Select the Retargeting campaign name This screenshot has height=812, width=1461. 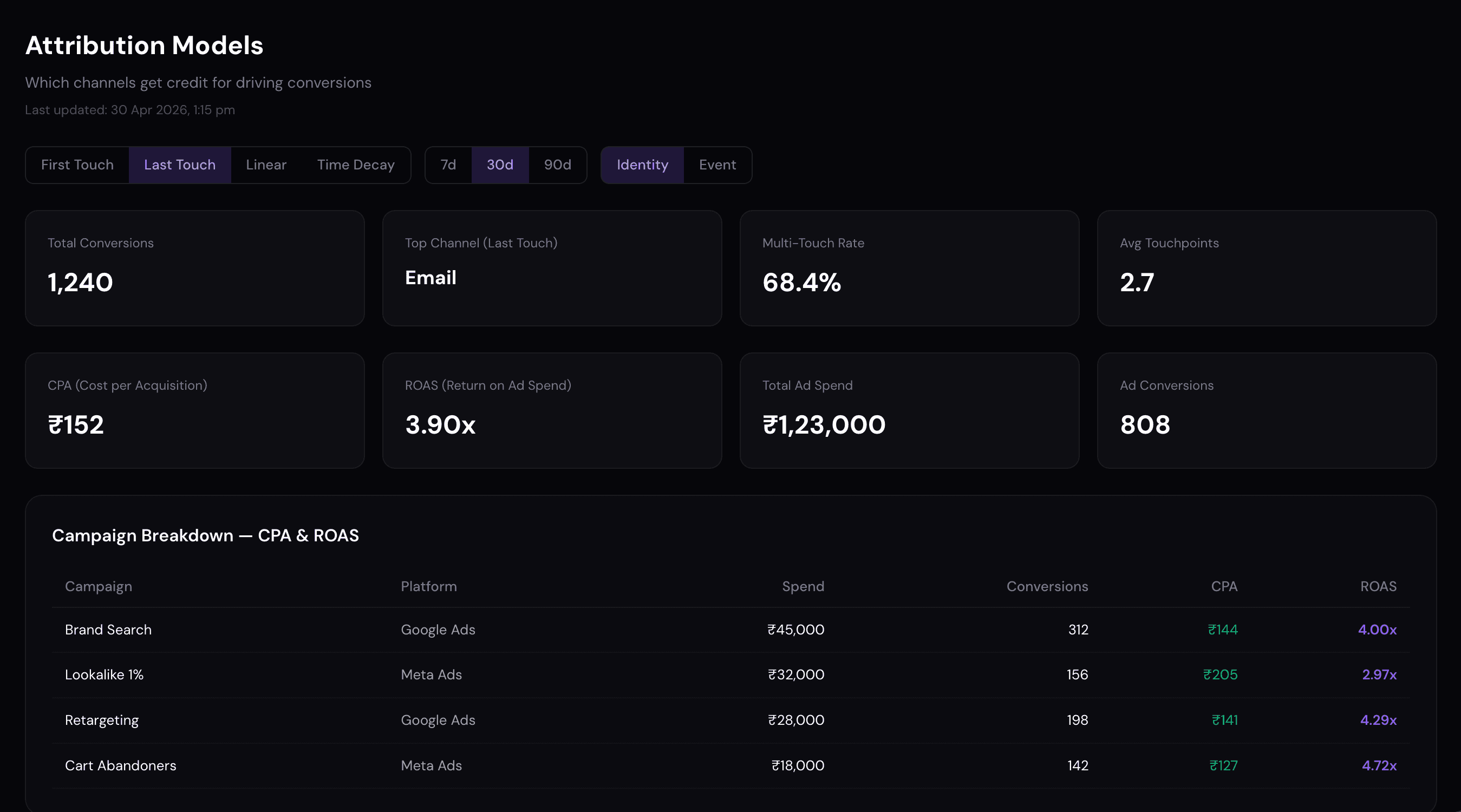tap(101, 720)
